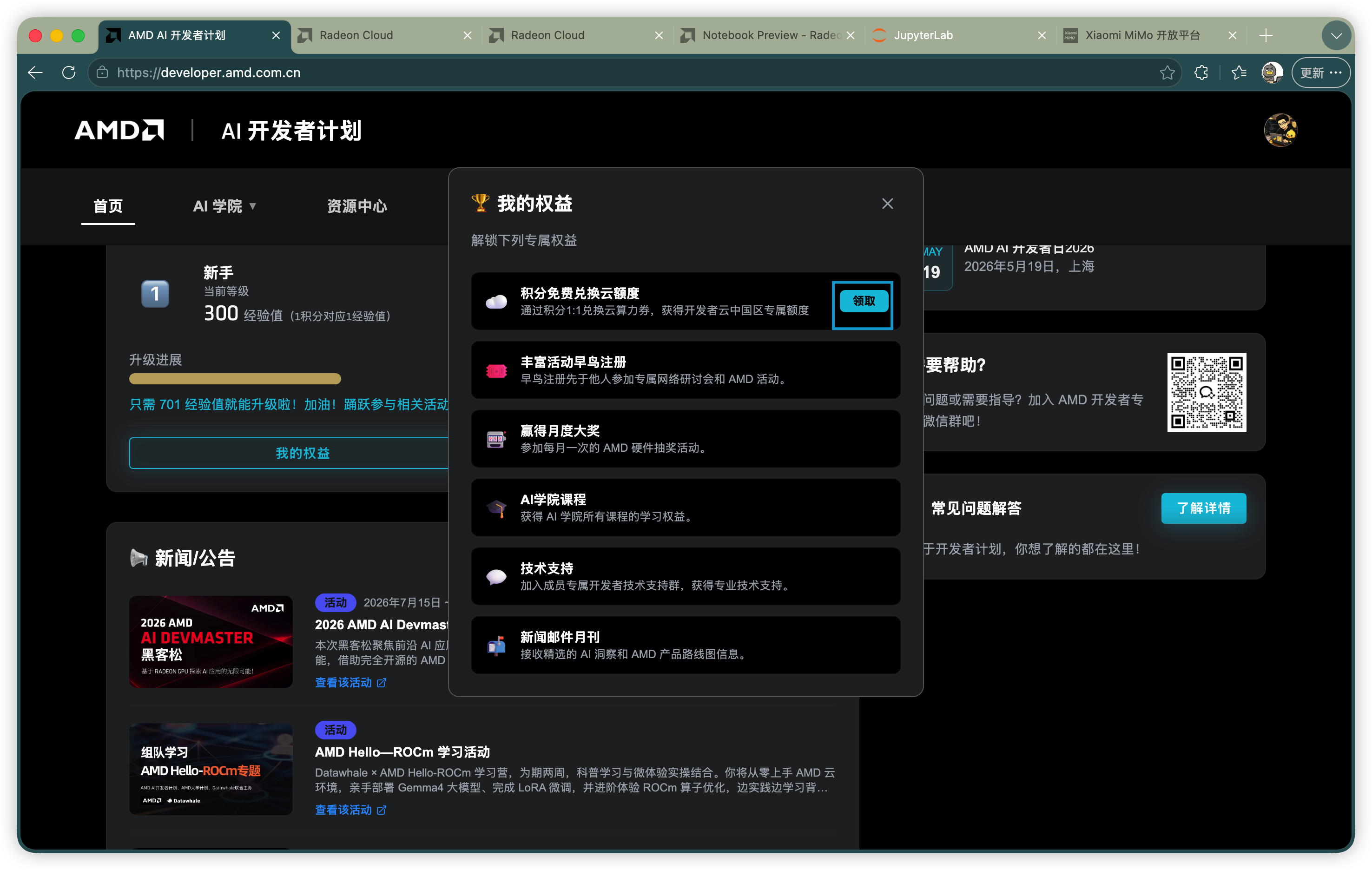Go to the 首页 navigation tab
This screenshot has width=1372, height=870.
point(108,206)
